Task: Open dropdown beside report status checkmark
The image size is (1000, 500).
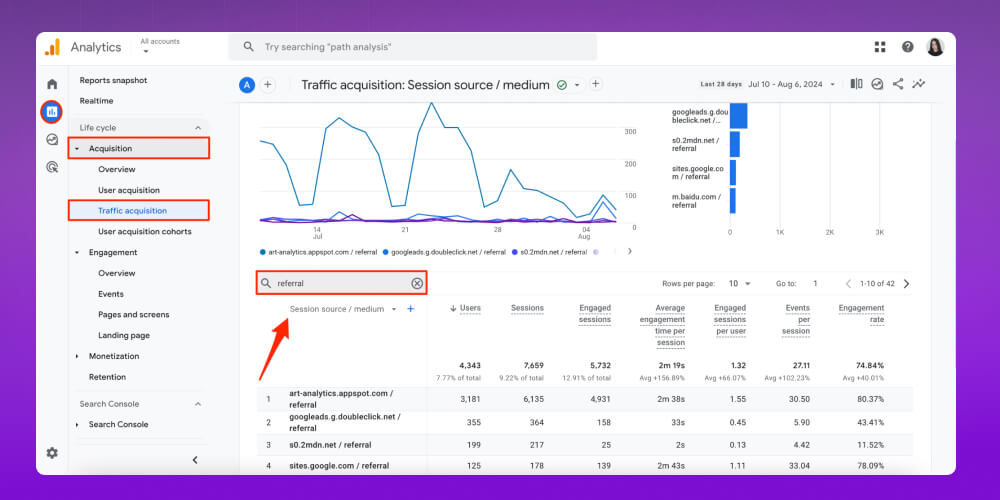Action: (577, 85)
